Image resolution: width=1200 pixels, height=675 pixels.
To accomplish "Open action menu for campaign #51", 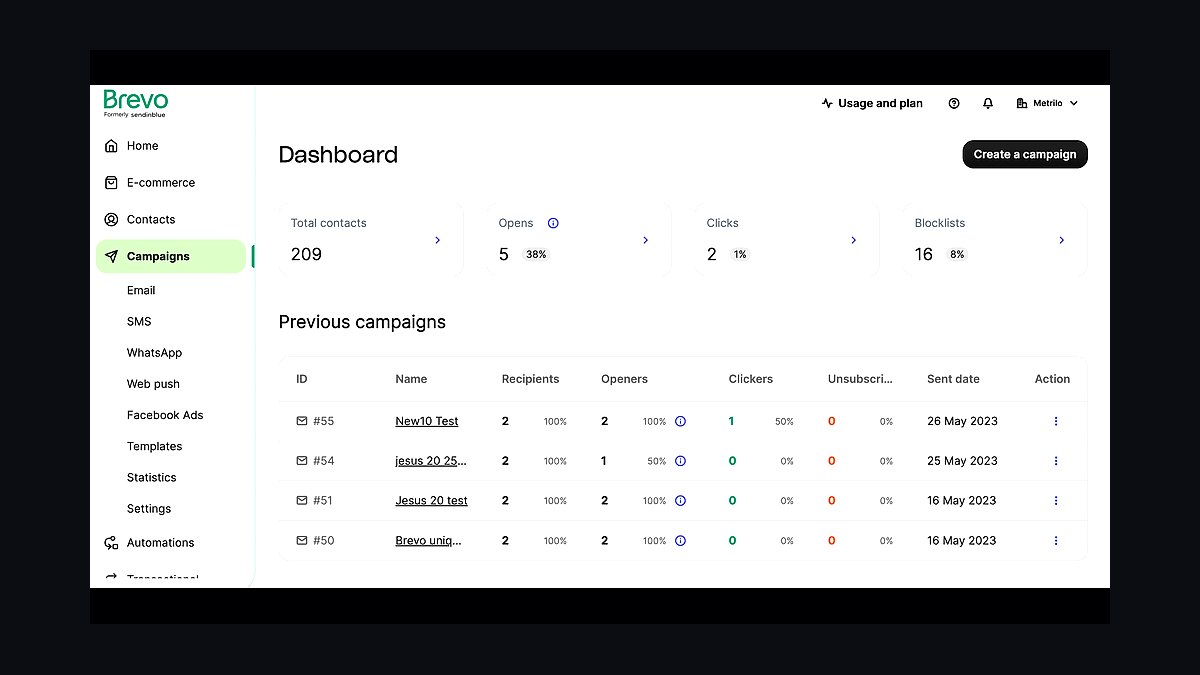I will (x=1056, y=500).
